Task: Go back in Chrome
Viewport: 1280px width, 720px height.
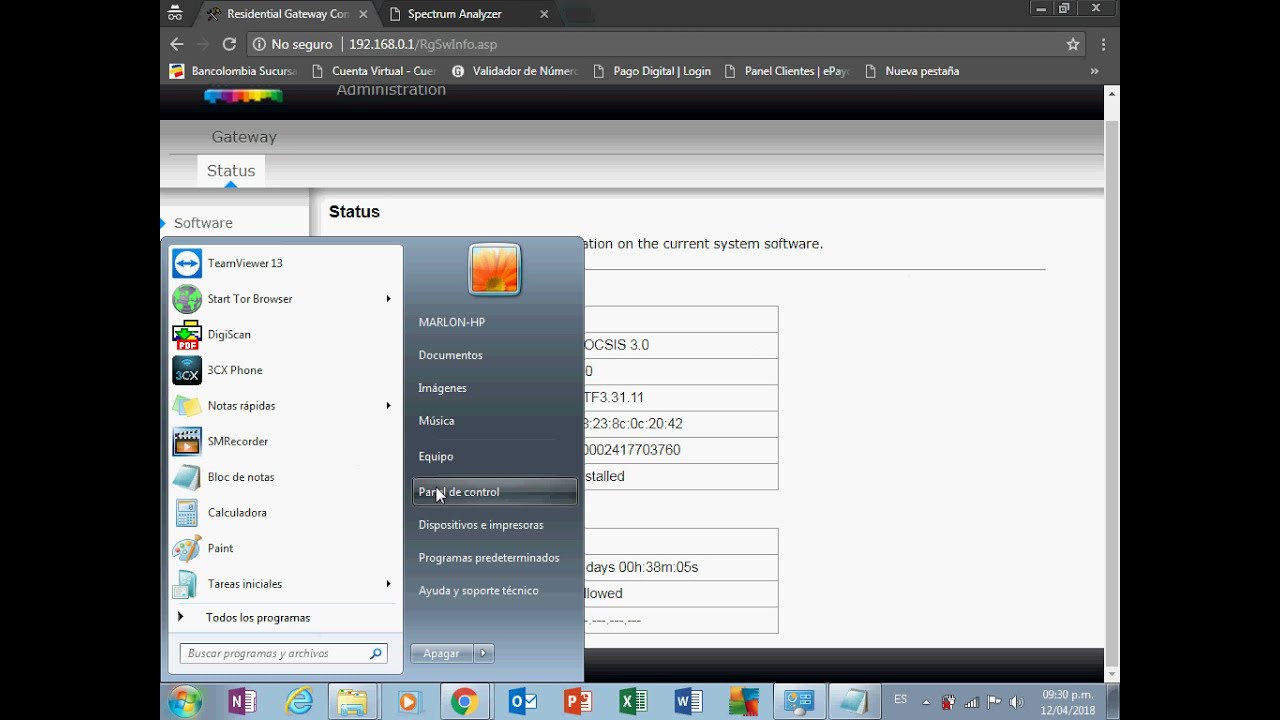Action: [177, 44]
